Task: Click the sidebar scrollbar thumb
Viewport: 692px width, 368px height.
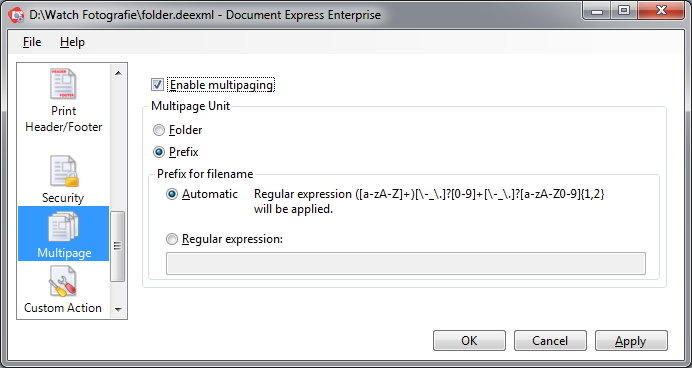Action: coord(118,246)
